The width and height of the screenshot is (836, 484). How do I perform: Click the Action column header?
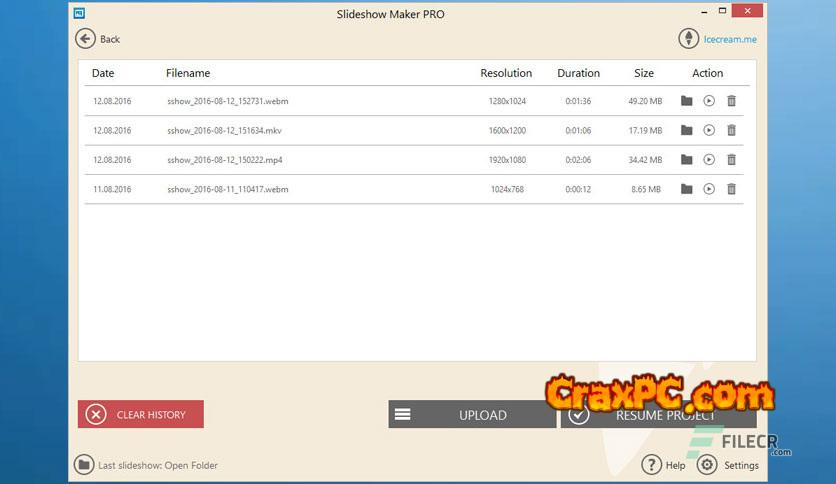tap(708, 73)
